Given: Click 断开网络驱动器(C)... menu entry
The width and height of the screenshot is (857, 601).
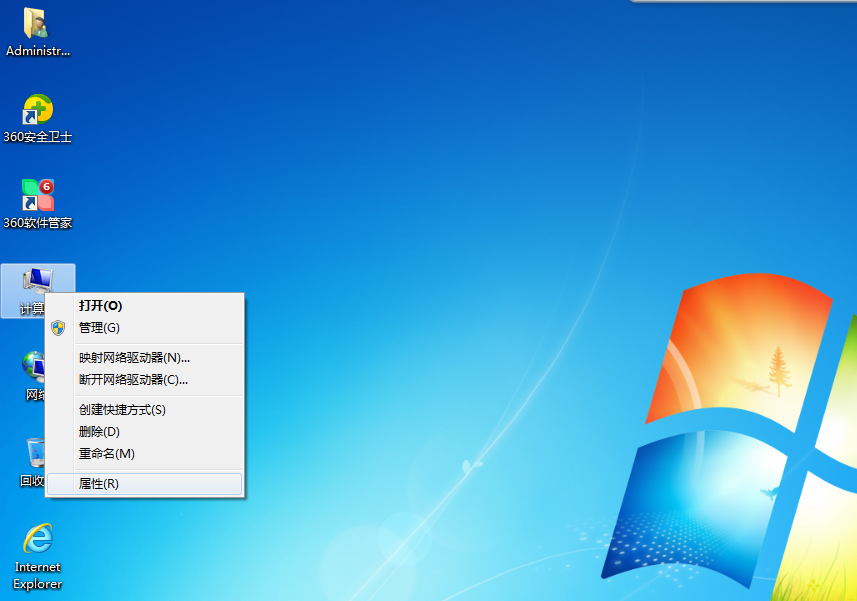Looking at the screenshot, I should coord(145,380).
